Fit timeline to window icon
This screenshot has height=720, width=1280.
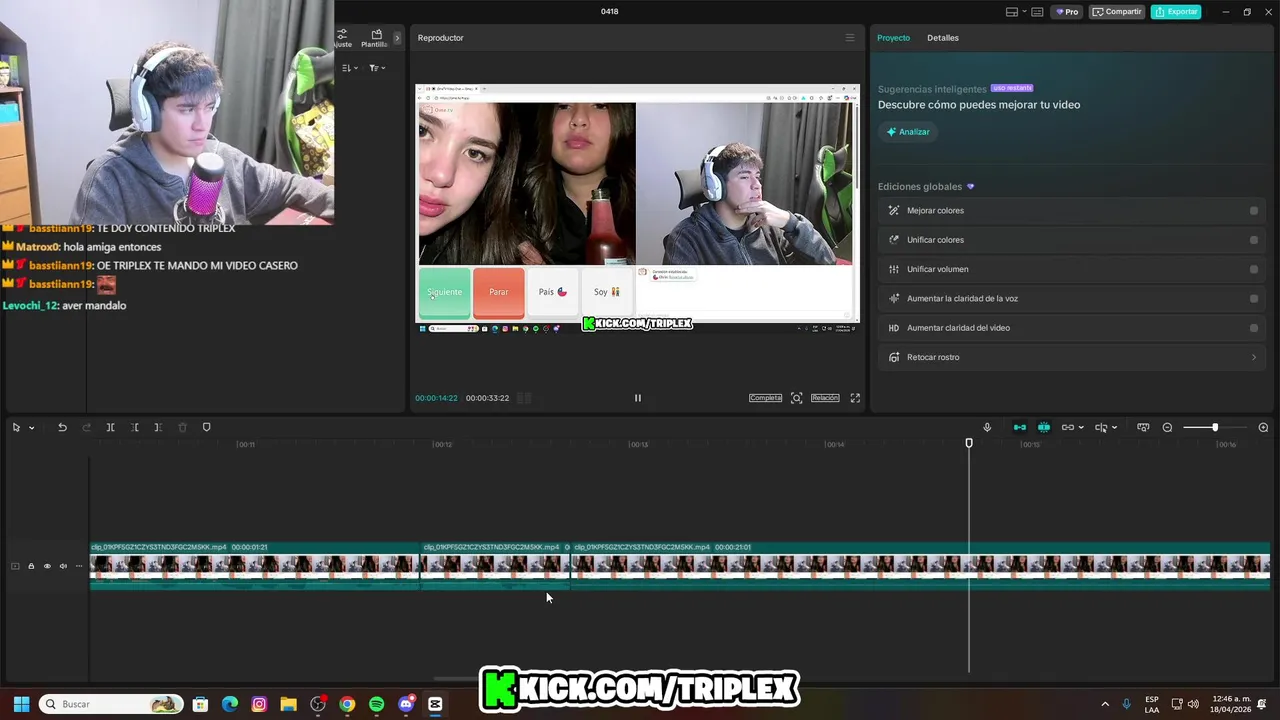pos(1143,427)
